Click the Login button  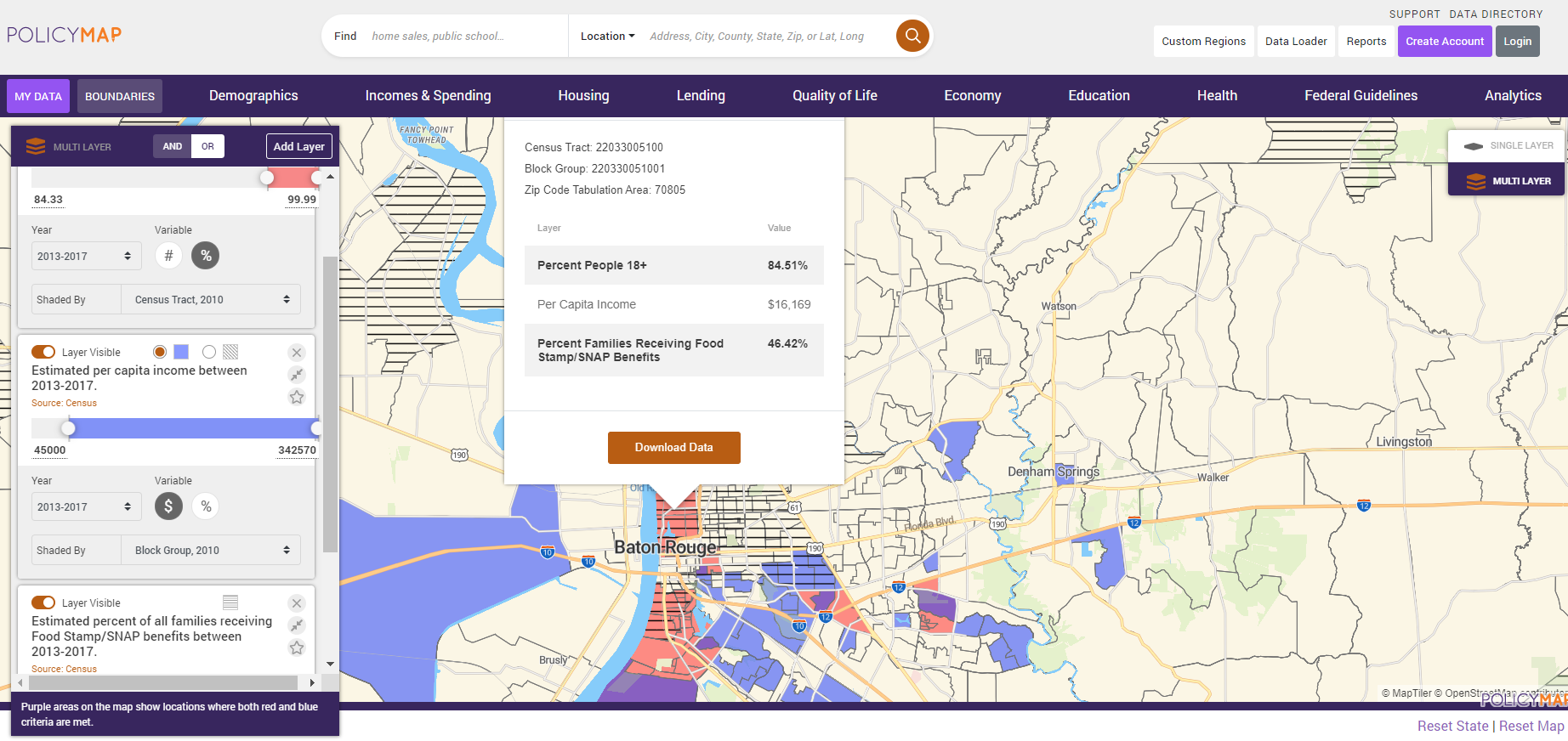tap(1517, 41)
